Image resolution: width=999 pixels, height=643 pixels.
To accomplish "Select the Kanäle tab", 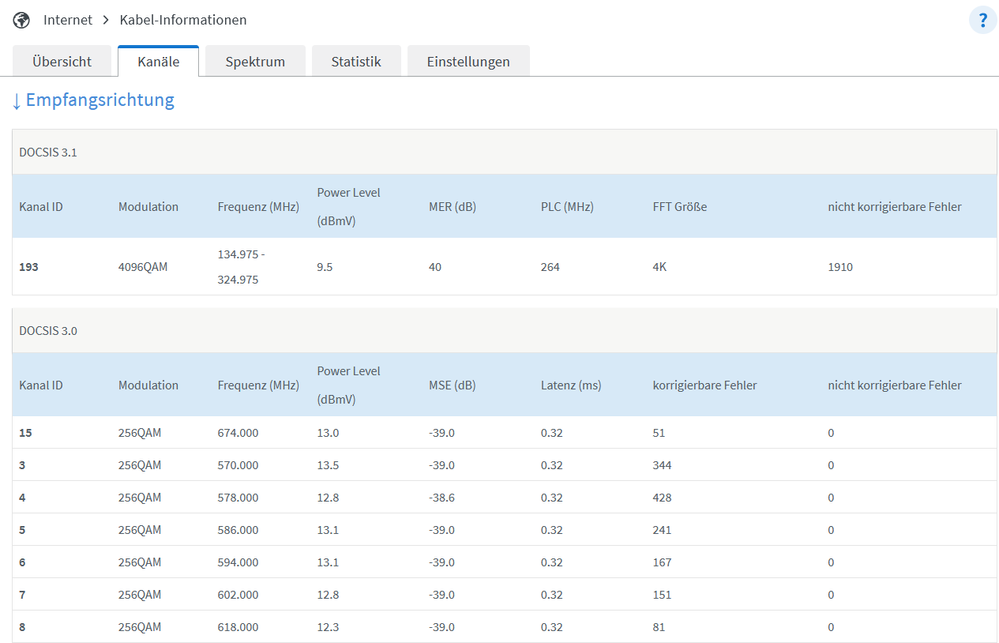I will 158,61.
